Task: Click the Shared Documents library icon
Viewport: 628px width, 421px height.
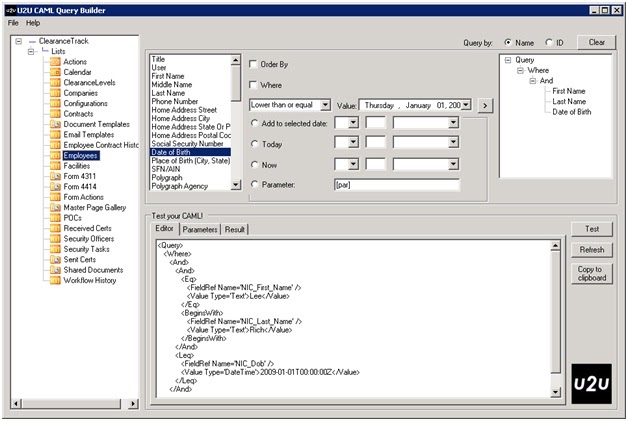Action: 55,270
